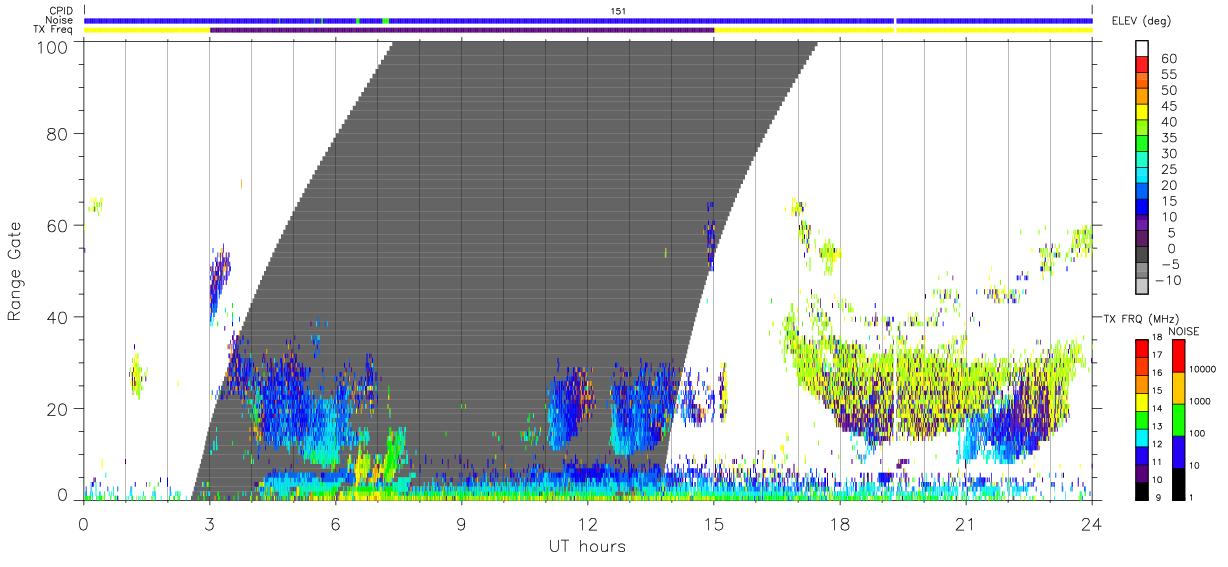Click x-axis tick label "6"

(x=335, y=524)
